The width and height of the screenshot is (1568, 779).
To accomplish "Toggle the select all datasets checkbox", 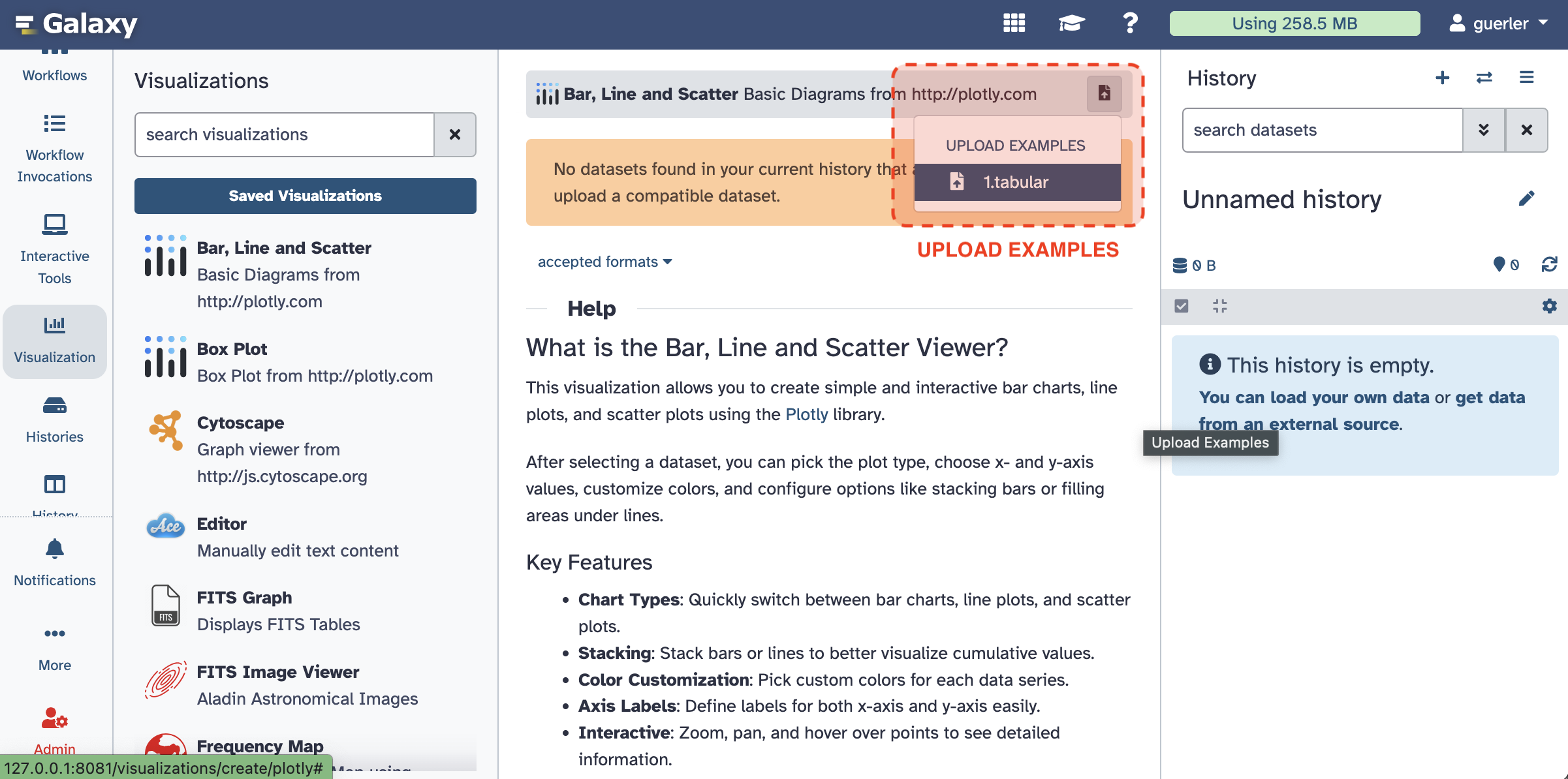I will tap(1182, 306).
